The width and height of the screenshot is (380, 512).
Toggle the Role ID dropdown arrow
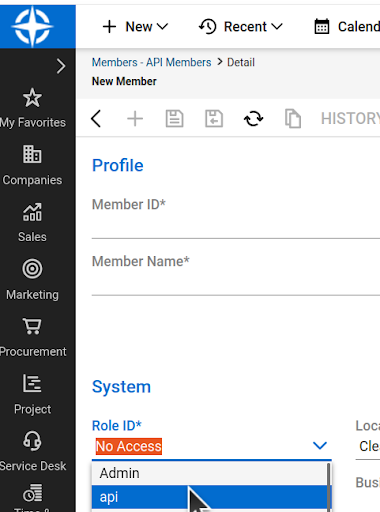pos(320,446)
